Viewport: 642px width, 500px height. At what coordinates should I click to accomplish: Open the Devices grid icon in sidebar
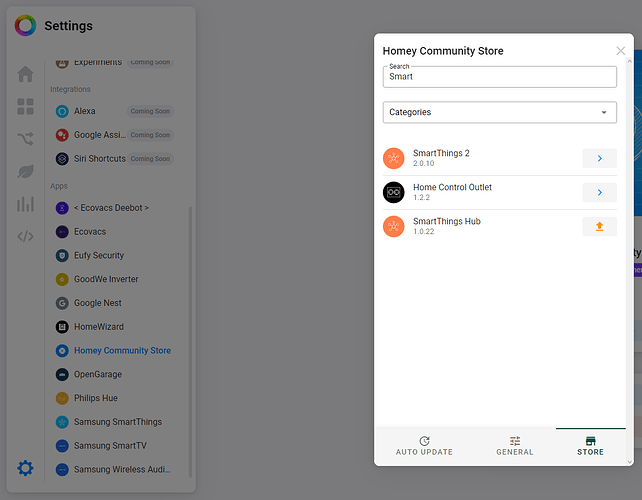(25, 106)
